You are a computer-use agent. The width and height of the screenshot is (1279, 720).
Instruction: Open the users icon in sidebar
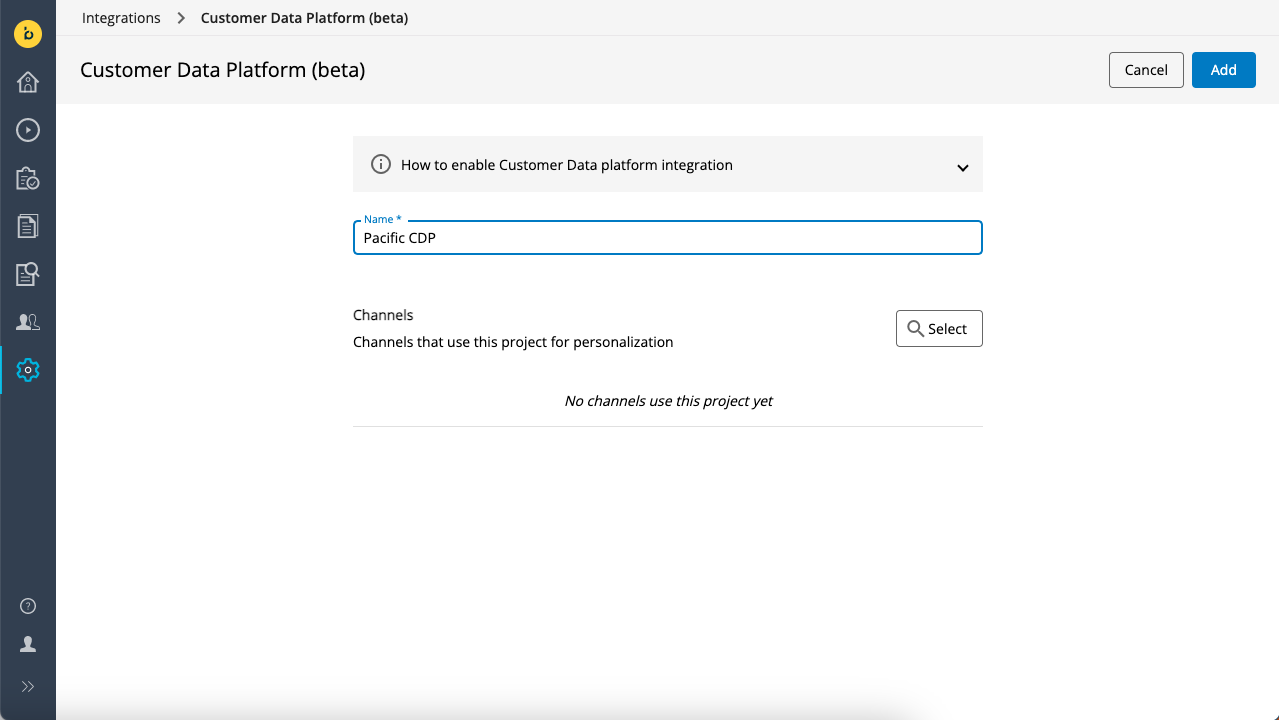pos(28,322)
